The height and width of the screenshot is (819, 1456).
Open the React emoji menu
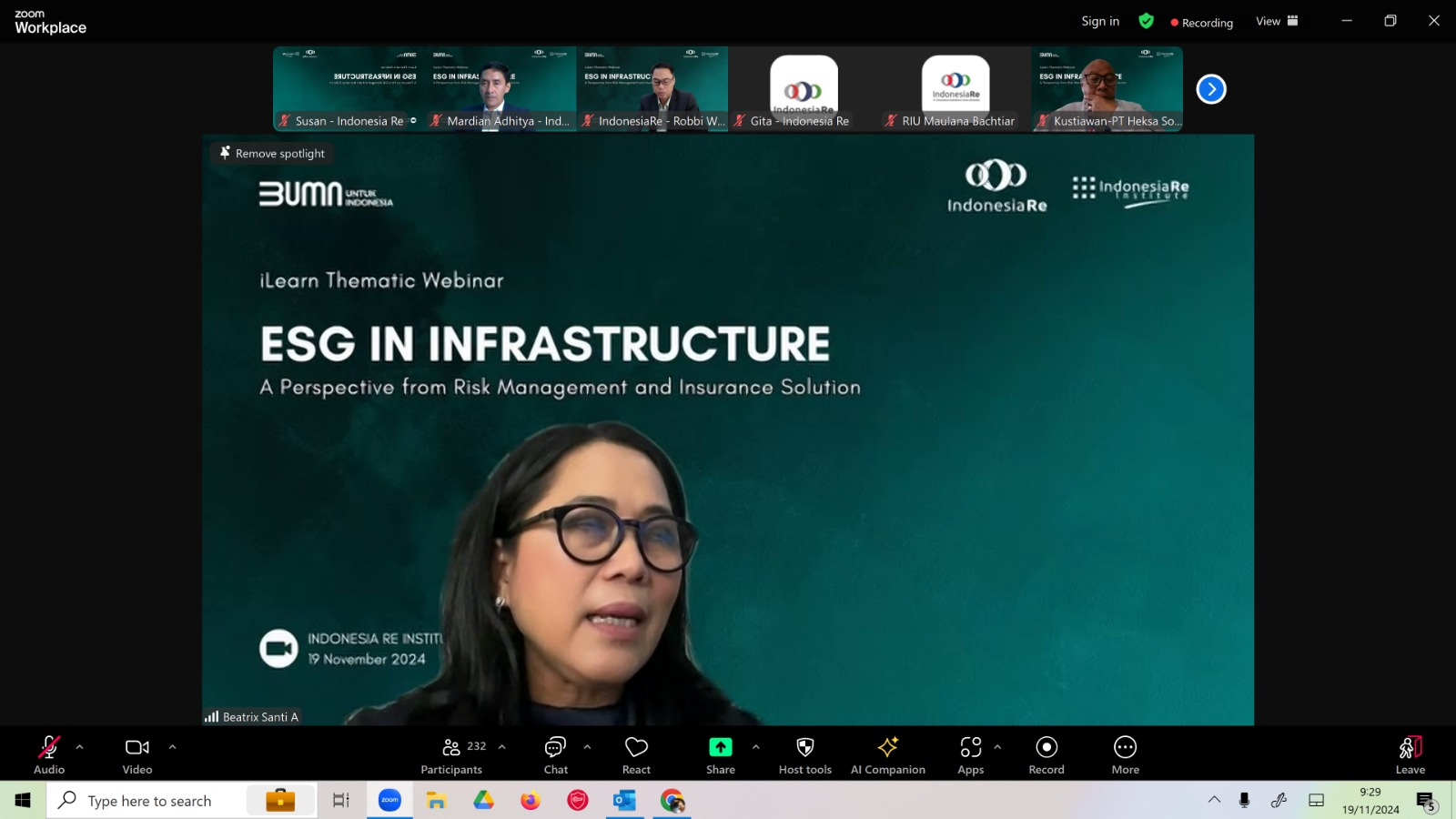pyautogui.click(x=636, y=755)
